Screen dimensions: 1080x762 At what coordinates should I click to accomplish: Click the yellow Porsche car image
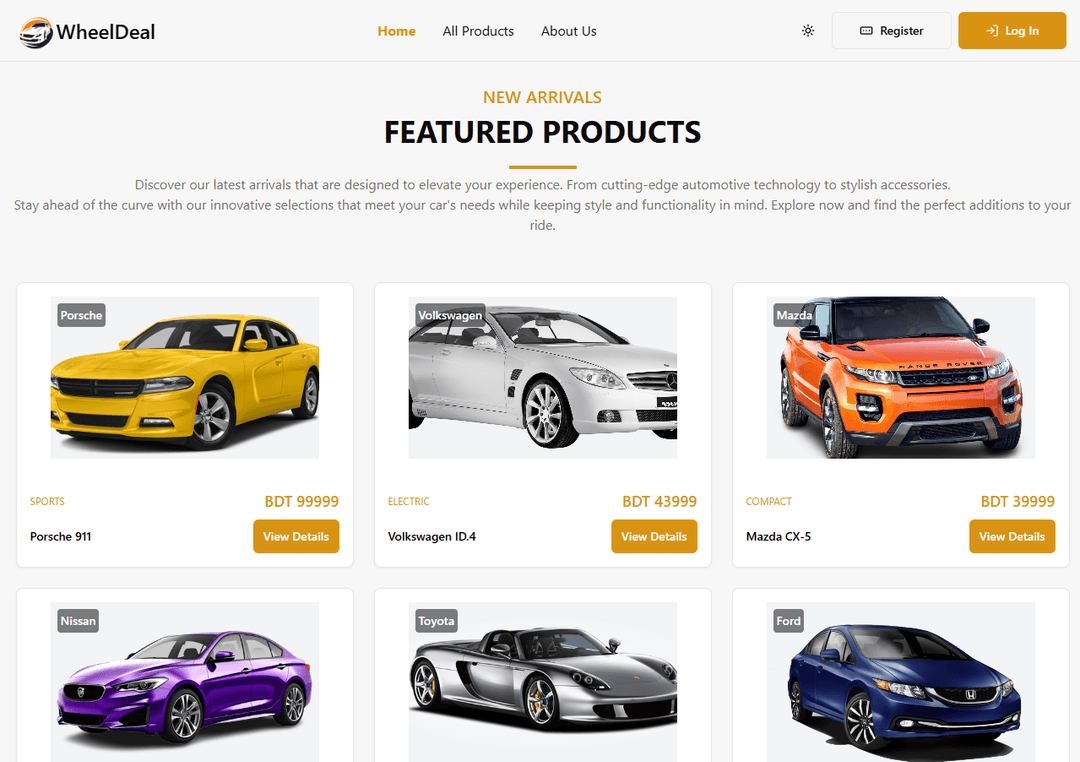(x=185, y=378)
